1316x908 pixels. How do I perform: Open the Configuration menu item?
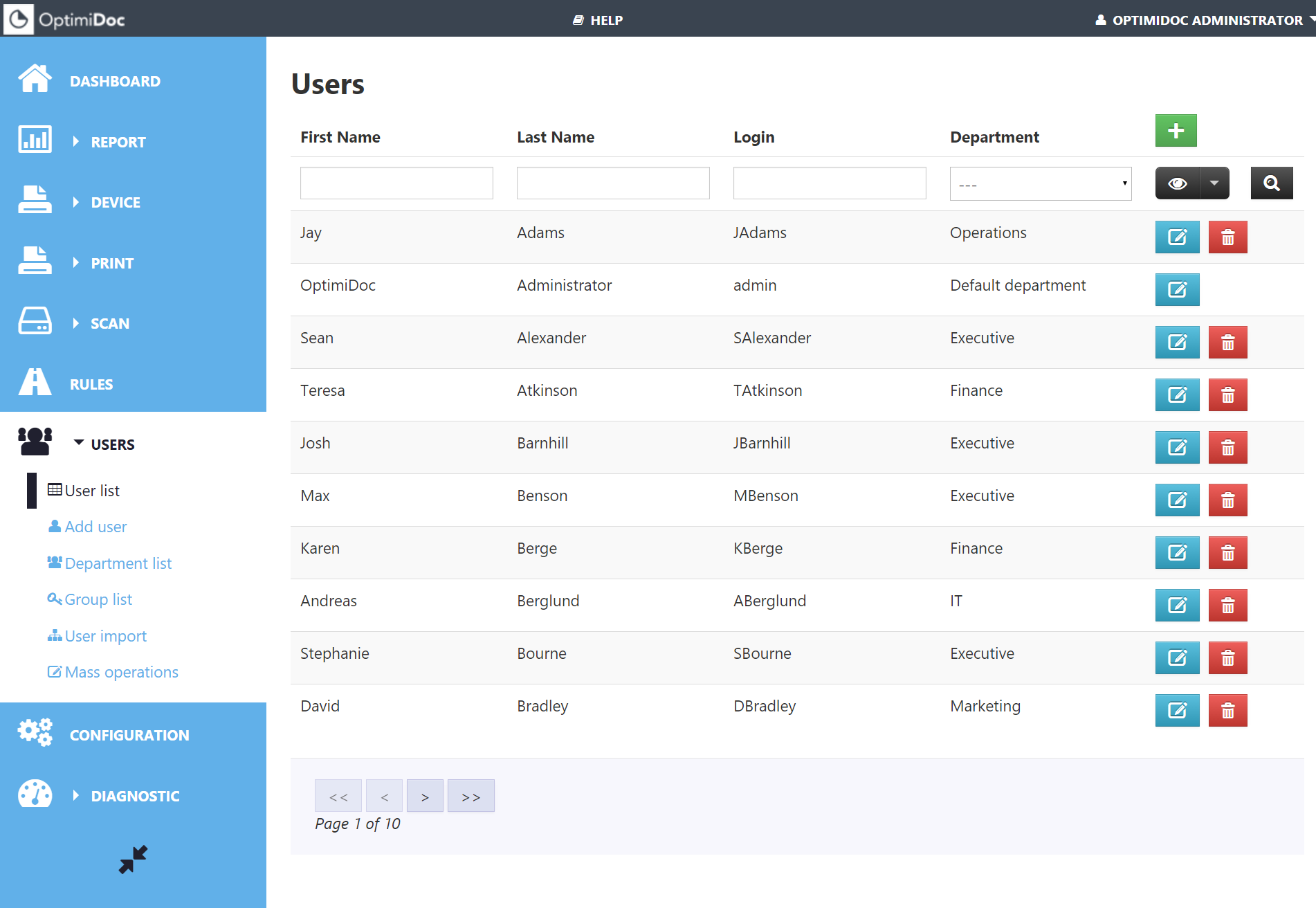[129, 735]
